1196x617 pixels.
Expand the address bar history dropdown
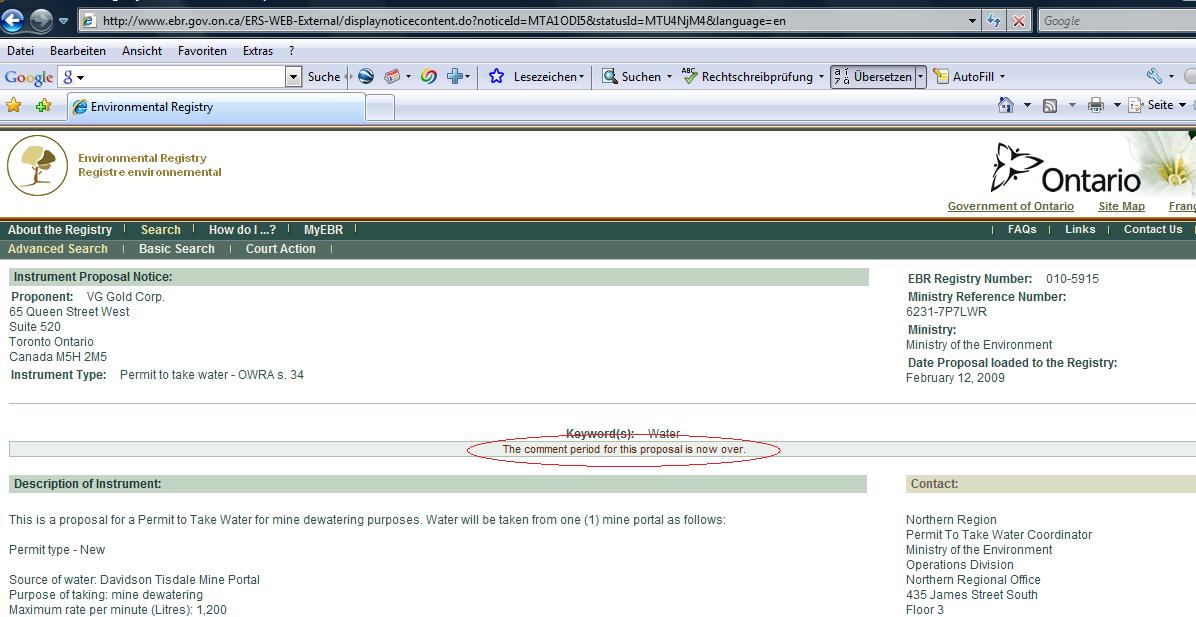click(972, 21)
